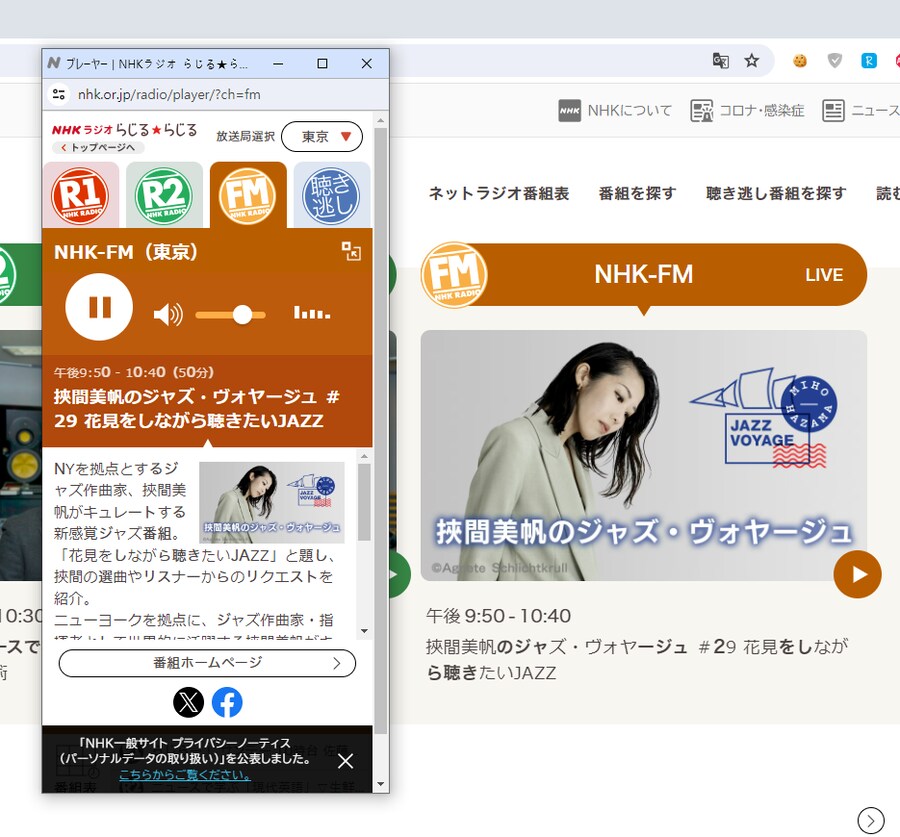Click description scrollbar up arrow
This screenshot has width=900, height=837.
tap(364, 456)
